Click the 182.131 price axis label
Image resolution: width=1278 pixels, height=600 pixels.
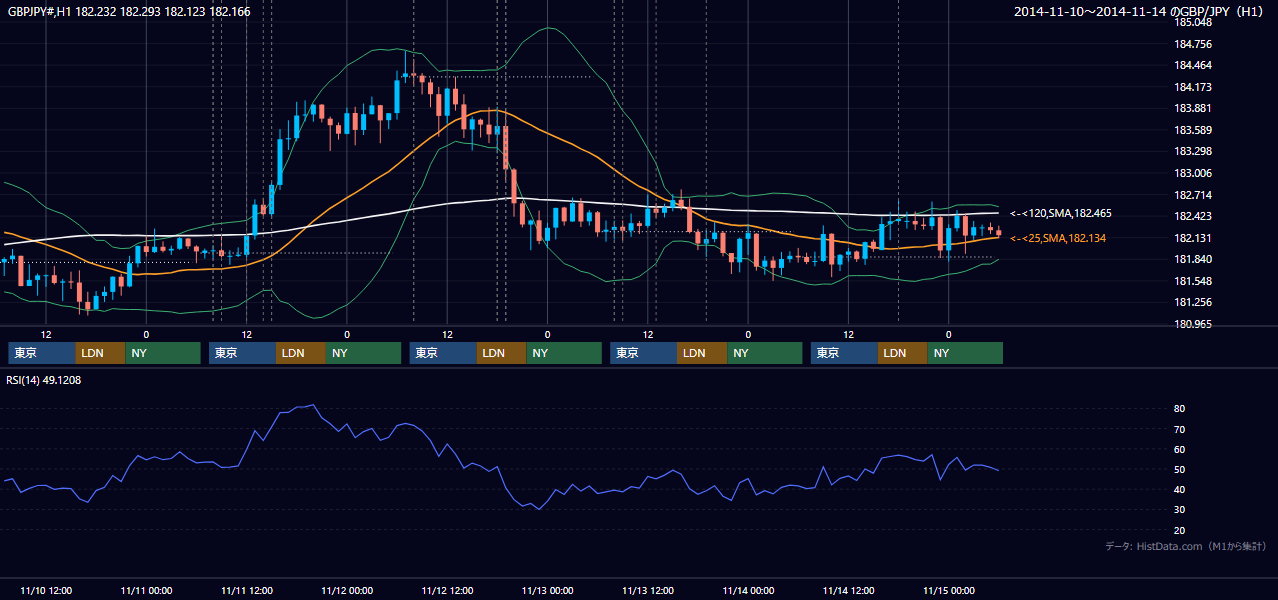pyautogui.click(x=1193, y=238)
